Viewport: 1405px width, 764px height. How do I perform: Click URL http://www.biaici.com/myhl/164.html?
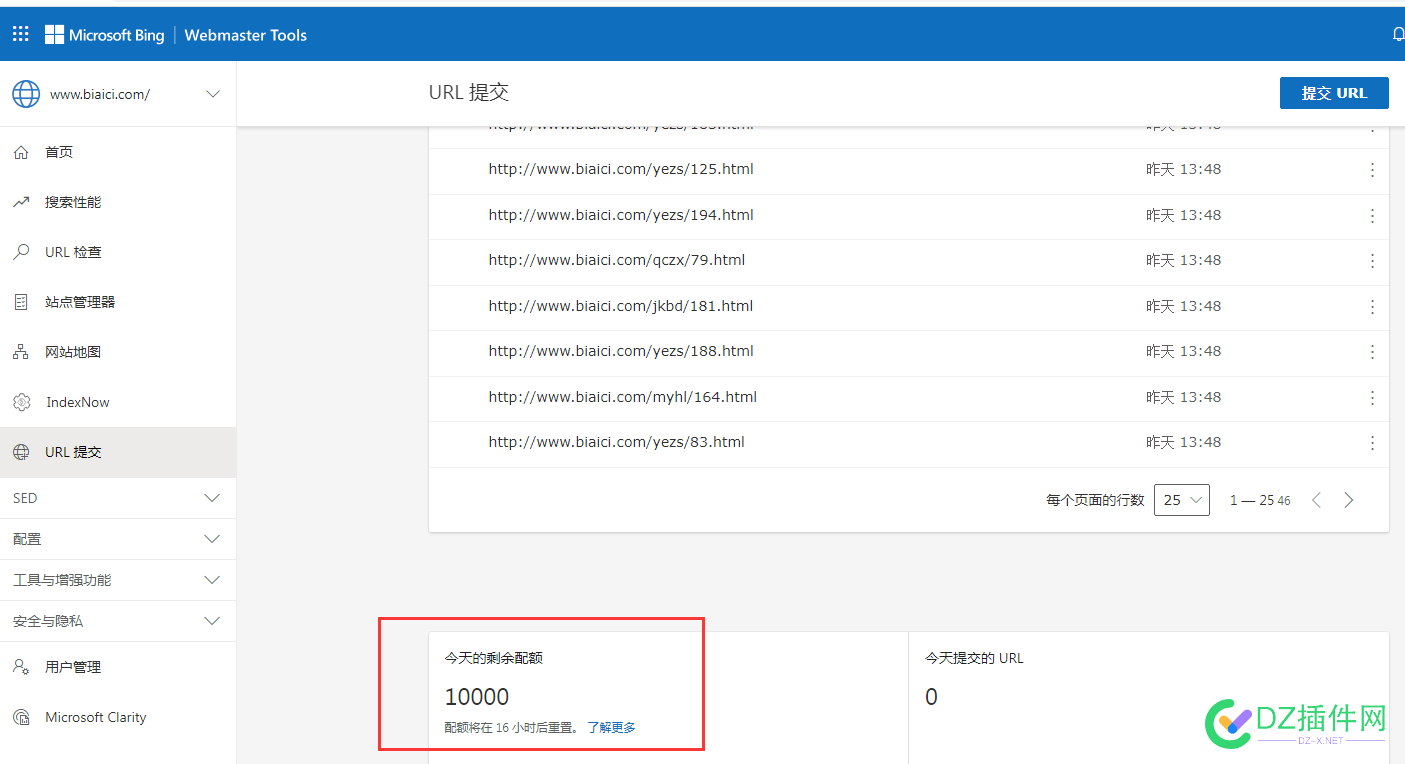(623, 397)
